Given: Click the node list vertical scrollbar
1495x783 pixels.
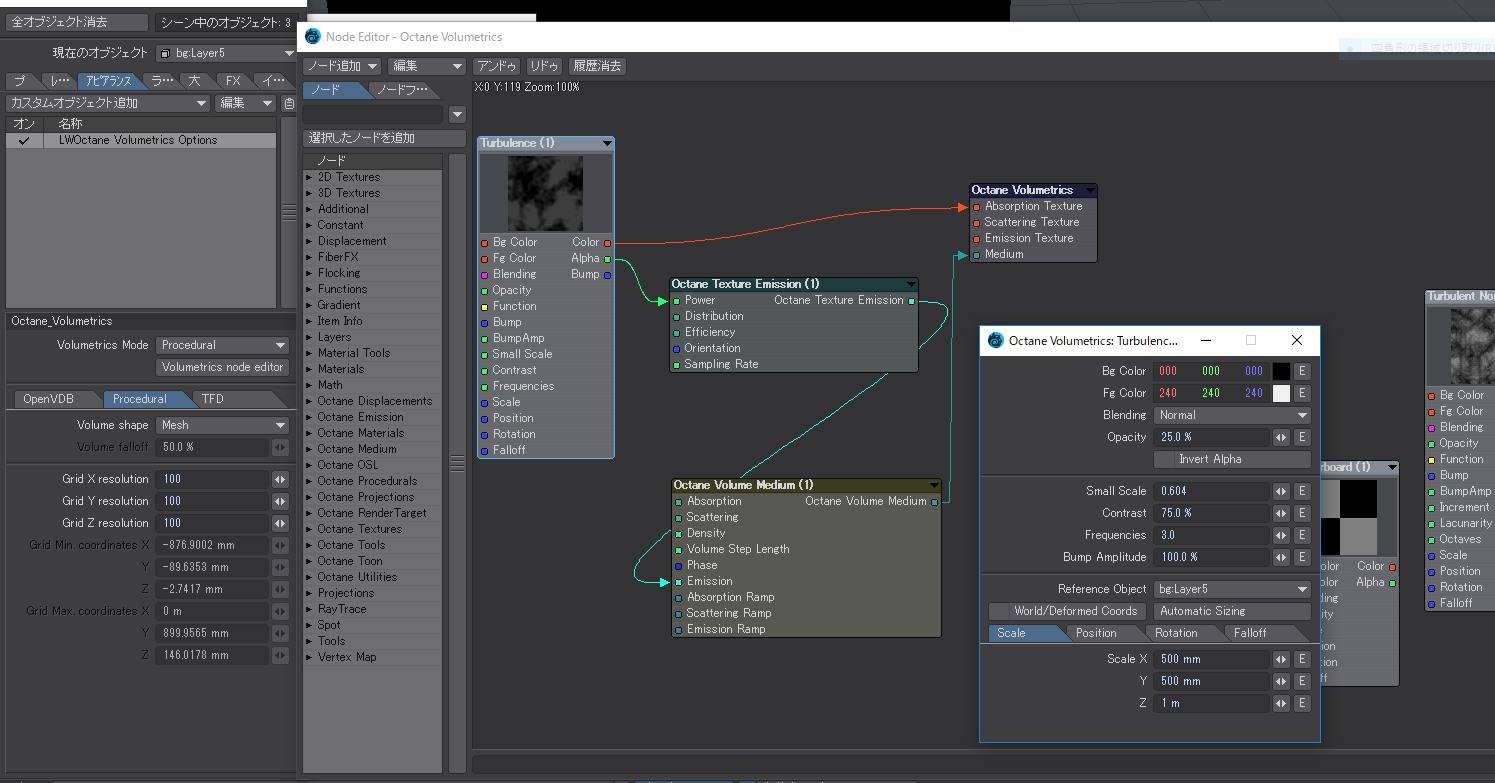Looking at the screenshot, I should (x=457, y=462).
